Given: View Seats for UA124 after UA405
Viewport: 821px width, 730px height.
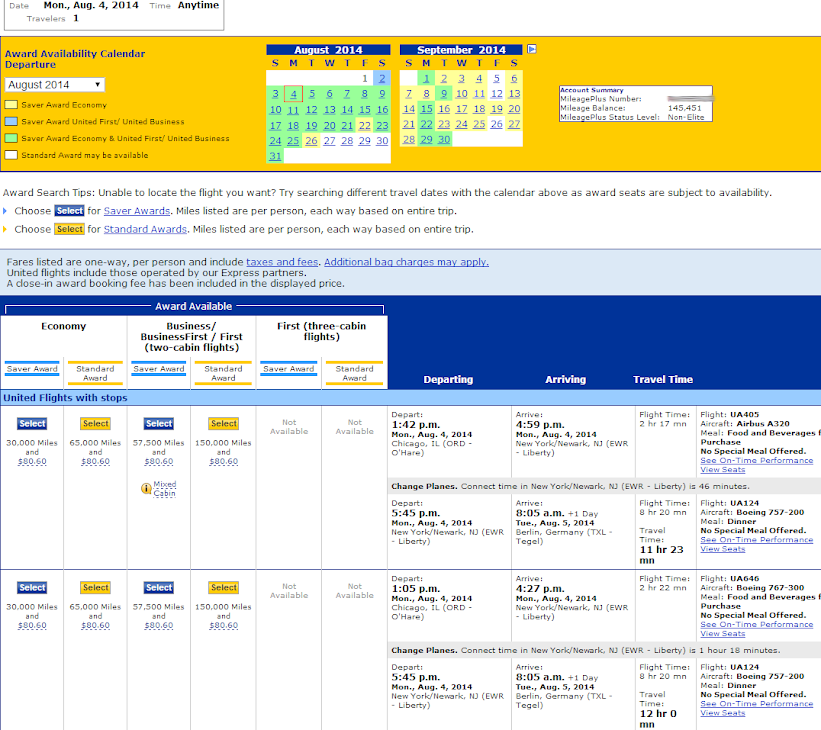Looking at the screenshot, I should click(x=723, y=549).
